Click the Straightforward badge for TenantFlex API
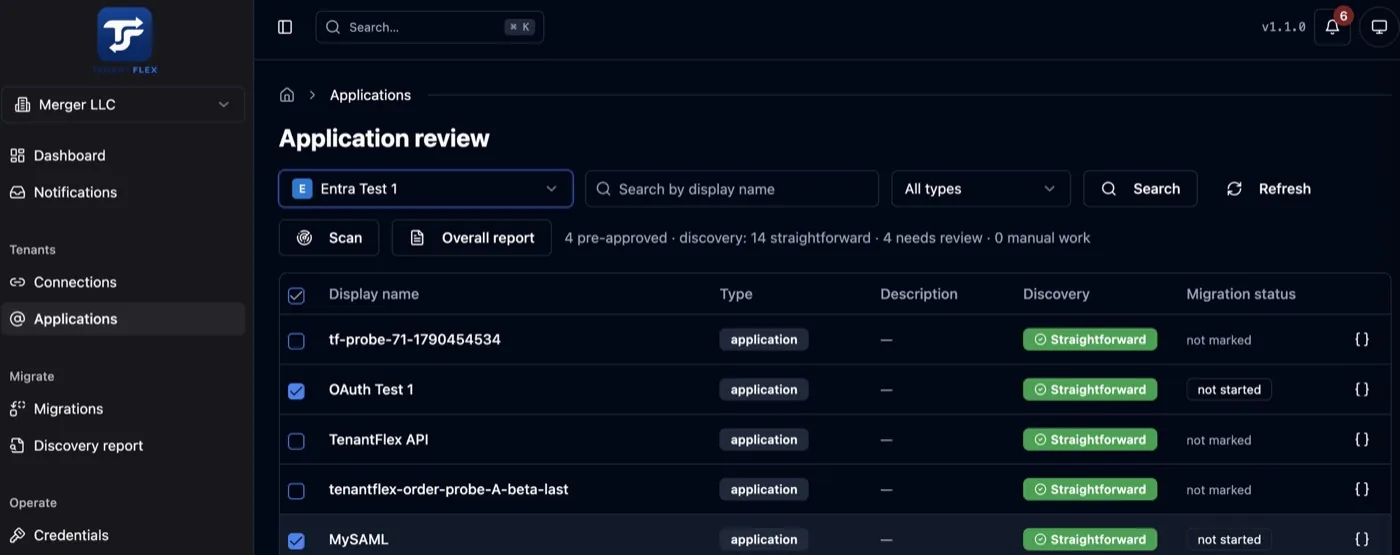 pyautogui.click(x=1090, y=440)
